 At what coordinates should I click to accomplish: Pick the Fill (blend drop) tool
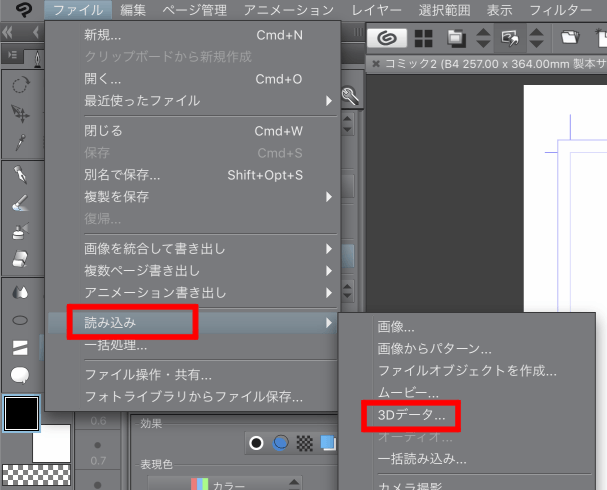[x=19, y=292]
